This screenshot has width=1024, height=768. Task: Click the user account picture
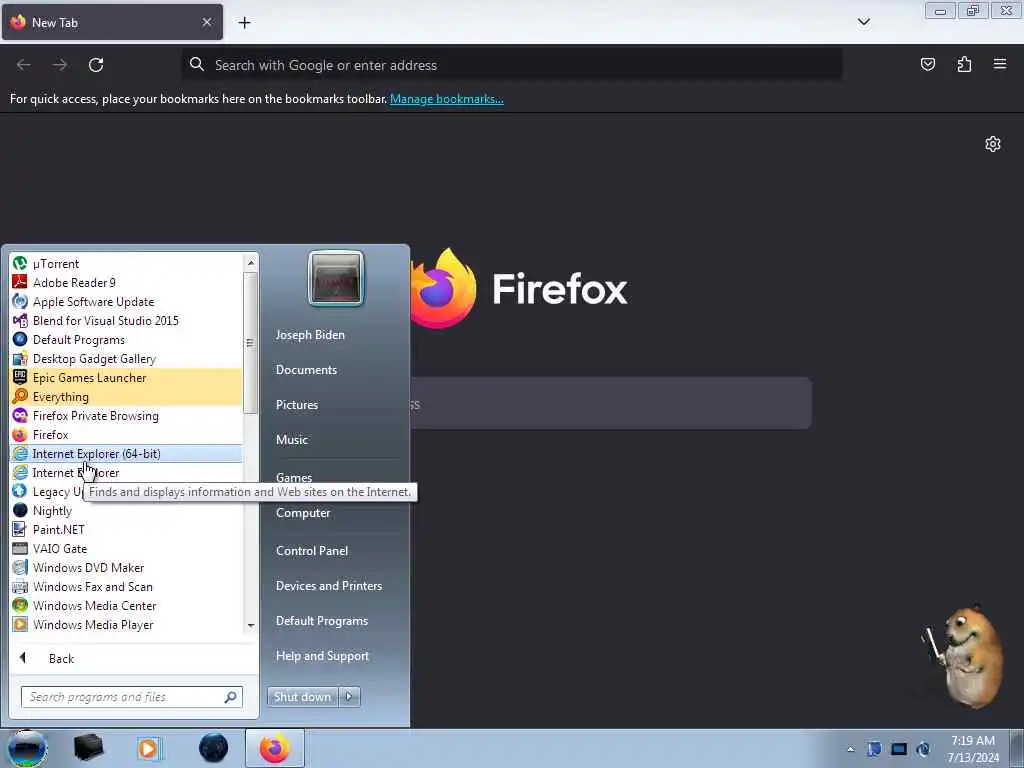(336, 278)
